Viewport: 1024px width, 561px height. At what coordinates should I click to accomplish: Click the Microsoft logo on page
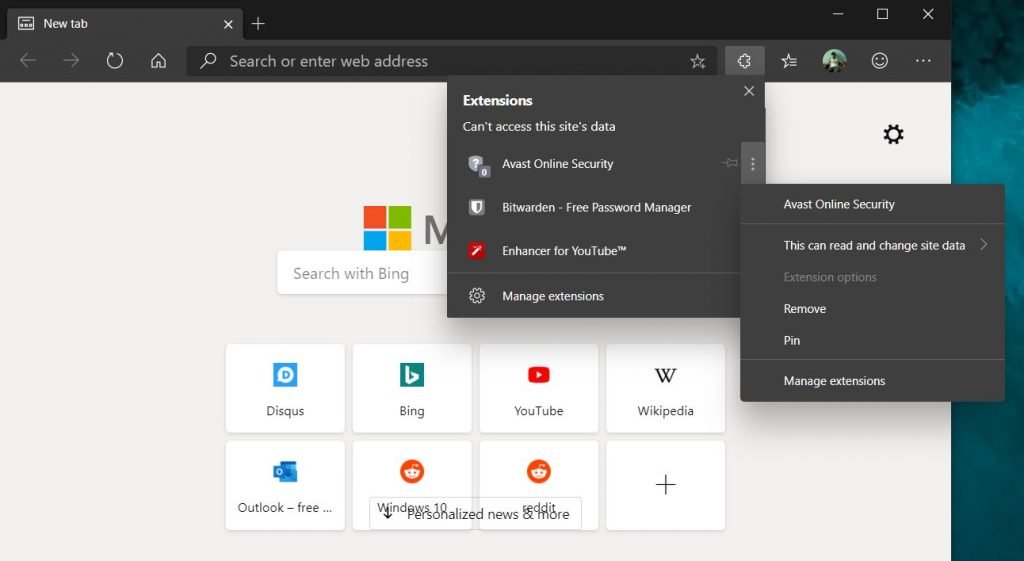click(387, 228)
